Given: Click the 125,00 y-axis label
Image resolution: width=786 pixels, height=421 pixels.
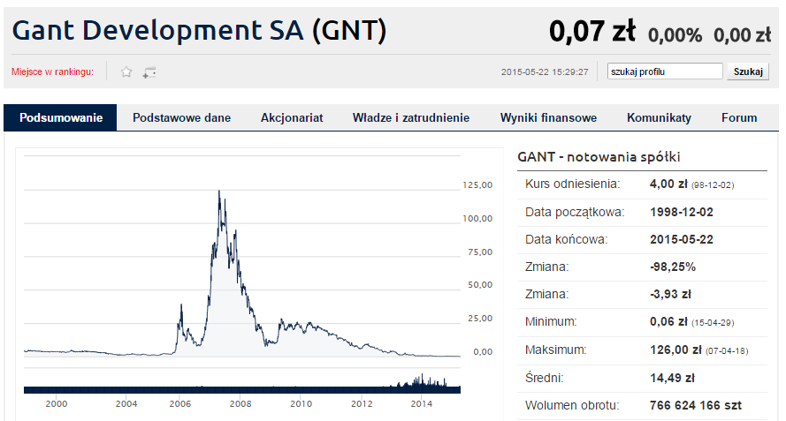Looking at the screenshot, I should tap(478, 185).
